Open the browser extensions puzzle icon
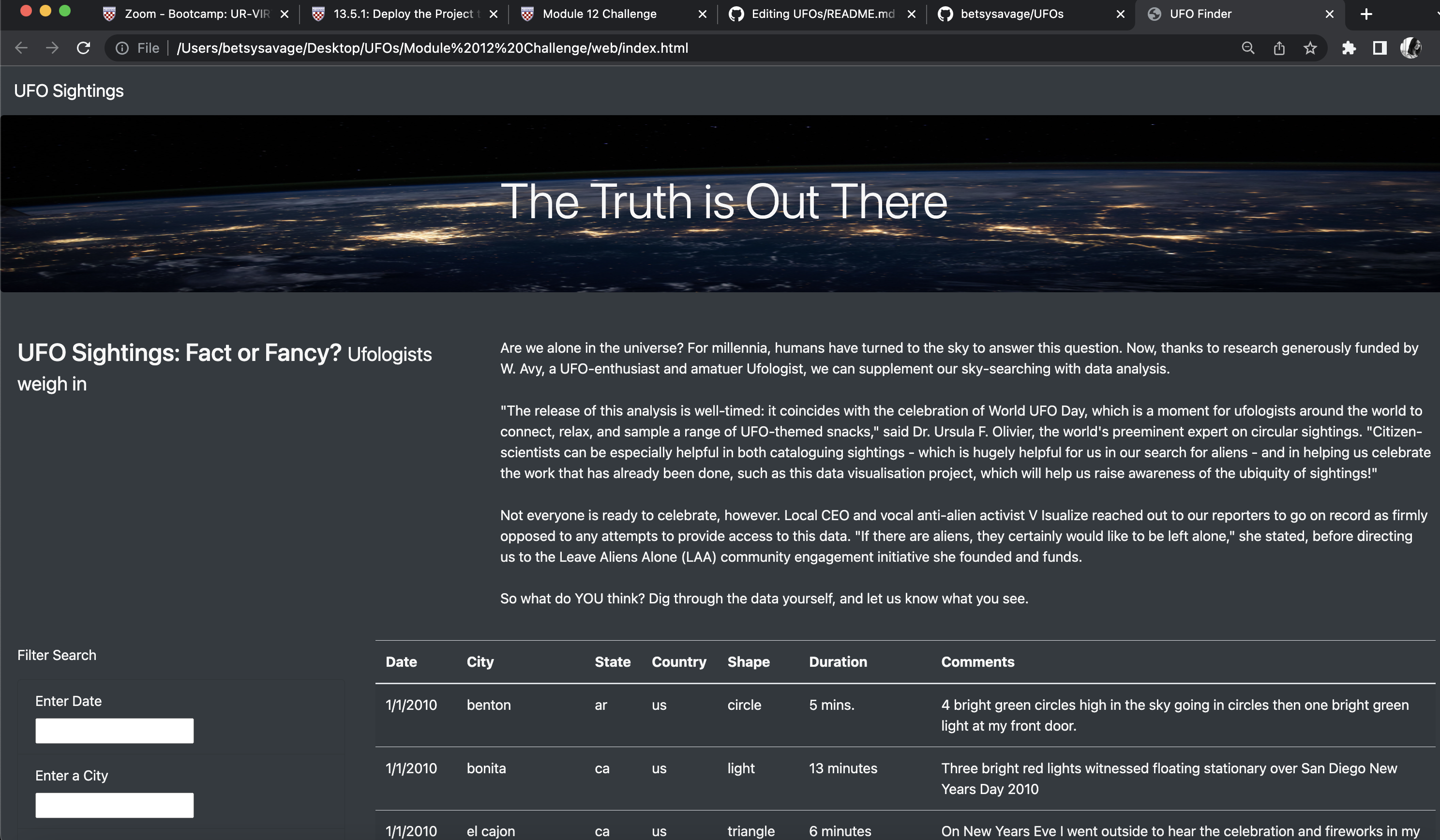Viewport: 1440px width, 840px height. click(1349, 48)
